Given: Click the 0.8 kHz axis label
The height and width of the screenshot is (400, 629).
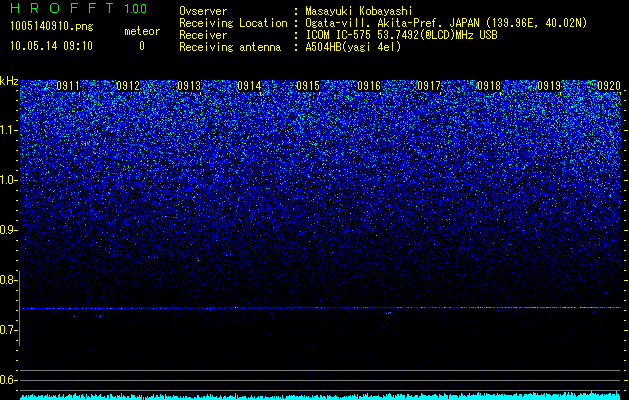Looking at the screenshot, I should coord(9,280).
